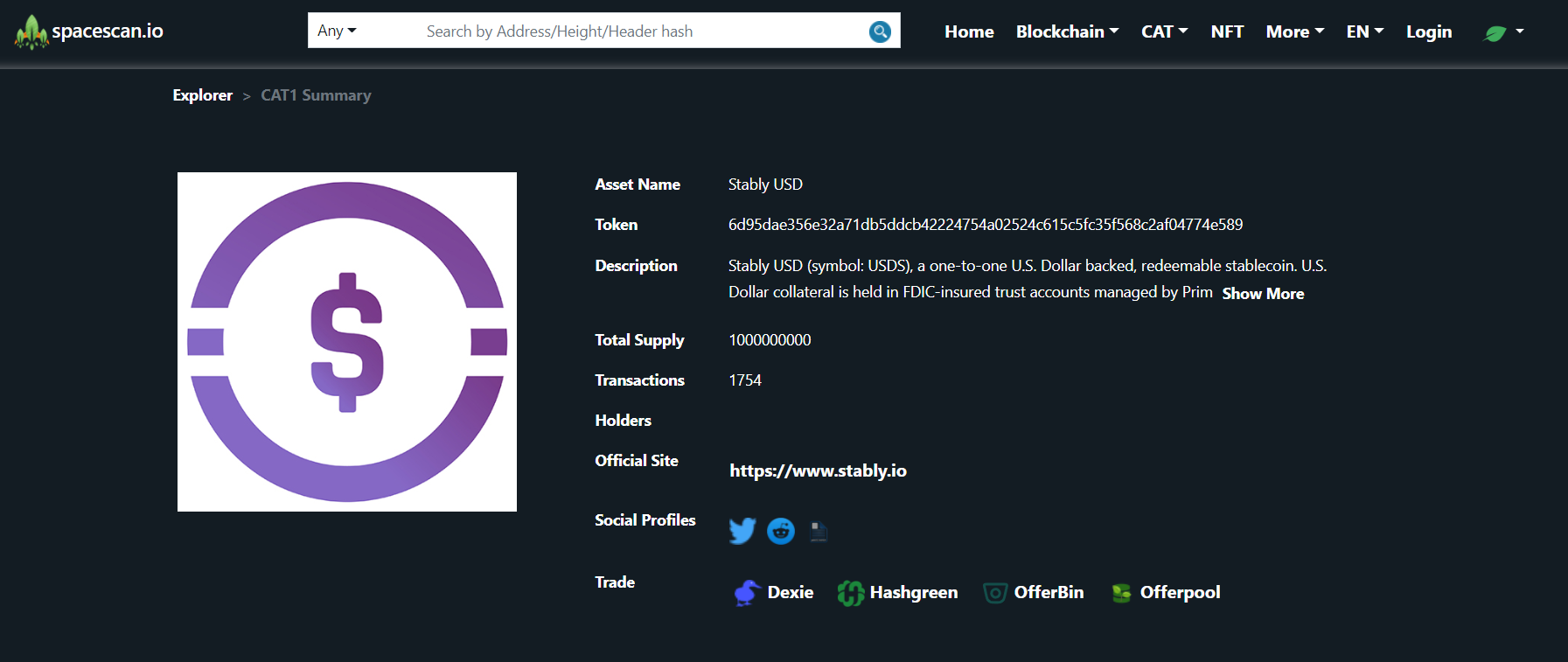Click the Explorer breadcrumb
1568x662 pixels.
coord(202,95)
